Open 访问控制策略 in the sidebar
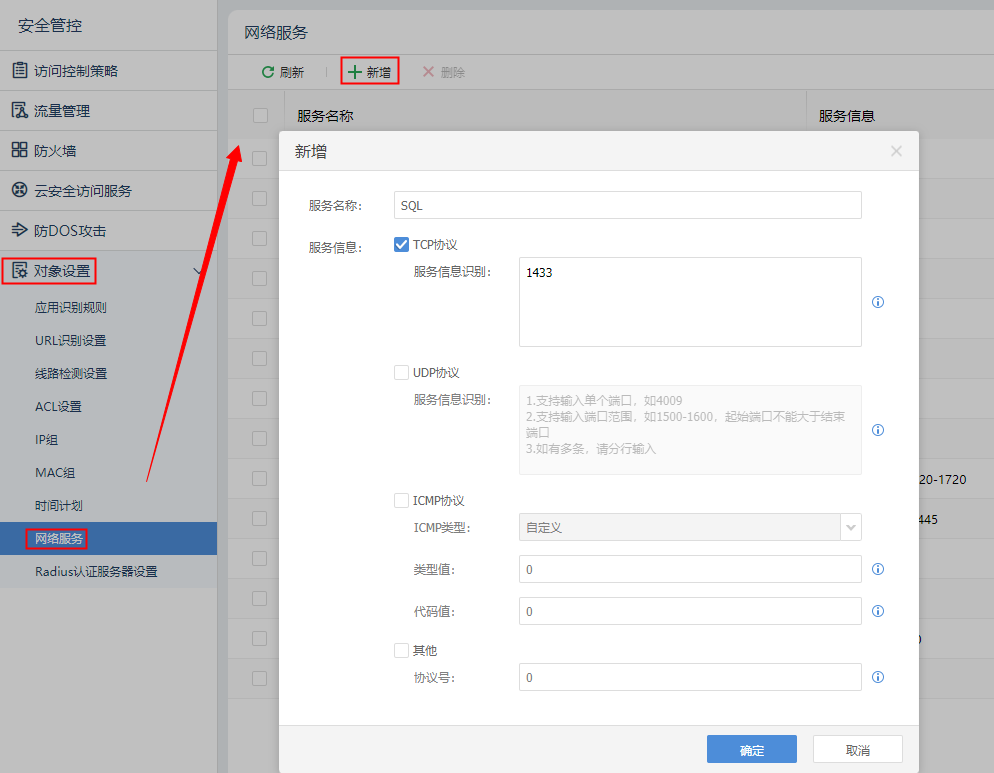 point(76,71)
